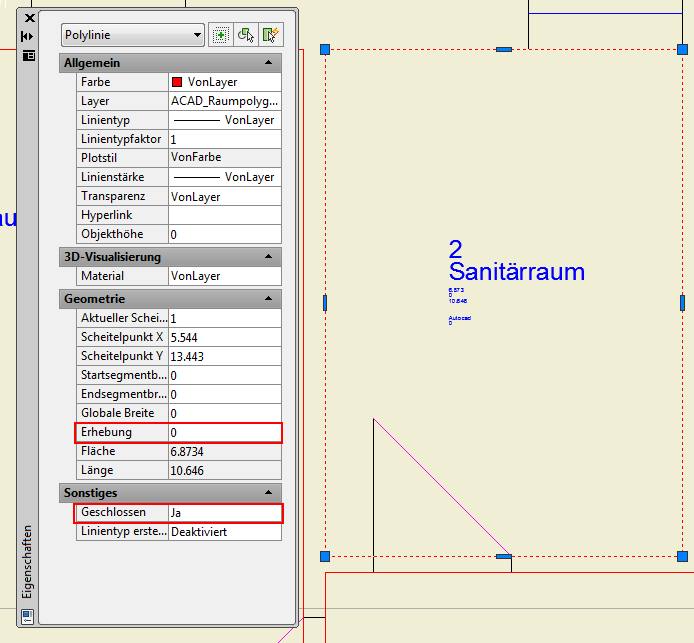Open the palette properties menu icon
This screenshot has width=694, height=643.
[29, 56]
